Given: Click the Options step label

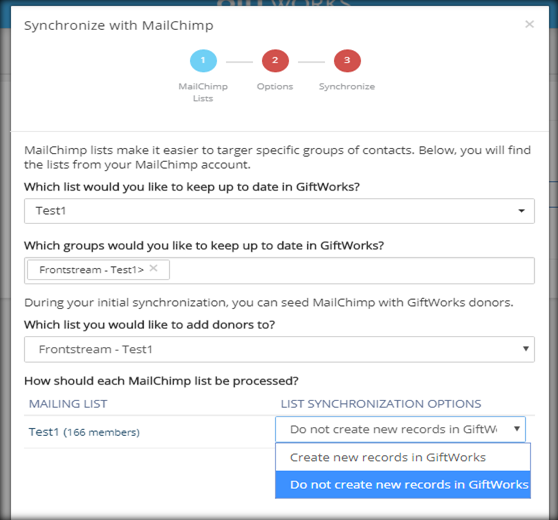Looking at the screenshot, I should [x=275, y=86].
